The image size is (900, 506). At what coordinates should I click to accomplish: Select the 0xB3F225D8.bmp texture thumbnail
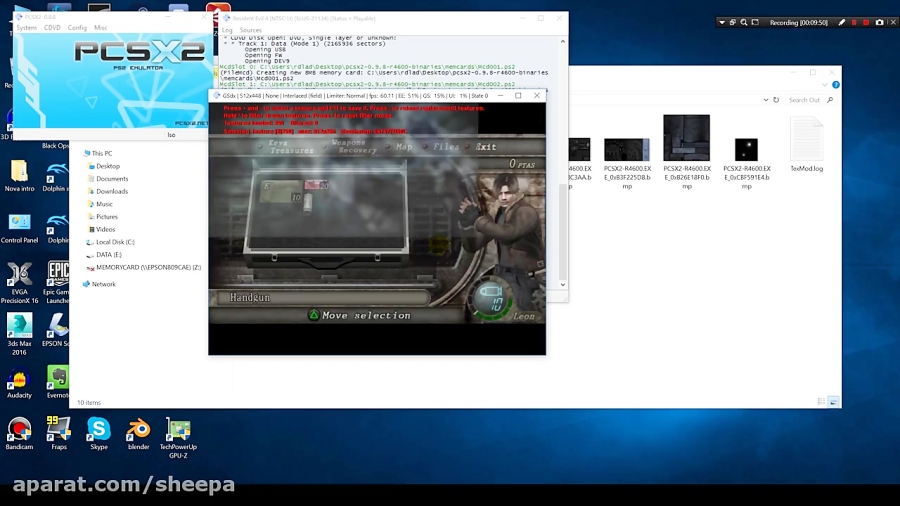627,150
